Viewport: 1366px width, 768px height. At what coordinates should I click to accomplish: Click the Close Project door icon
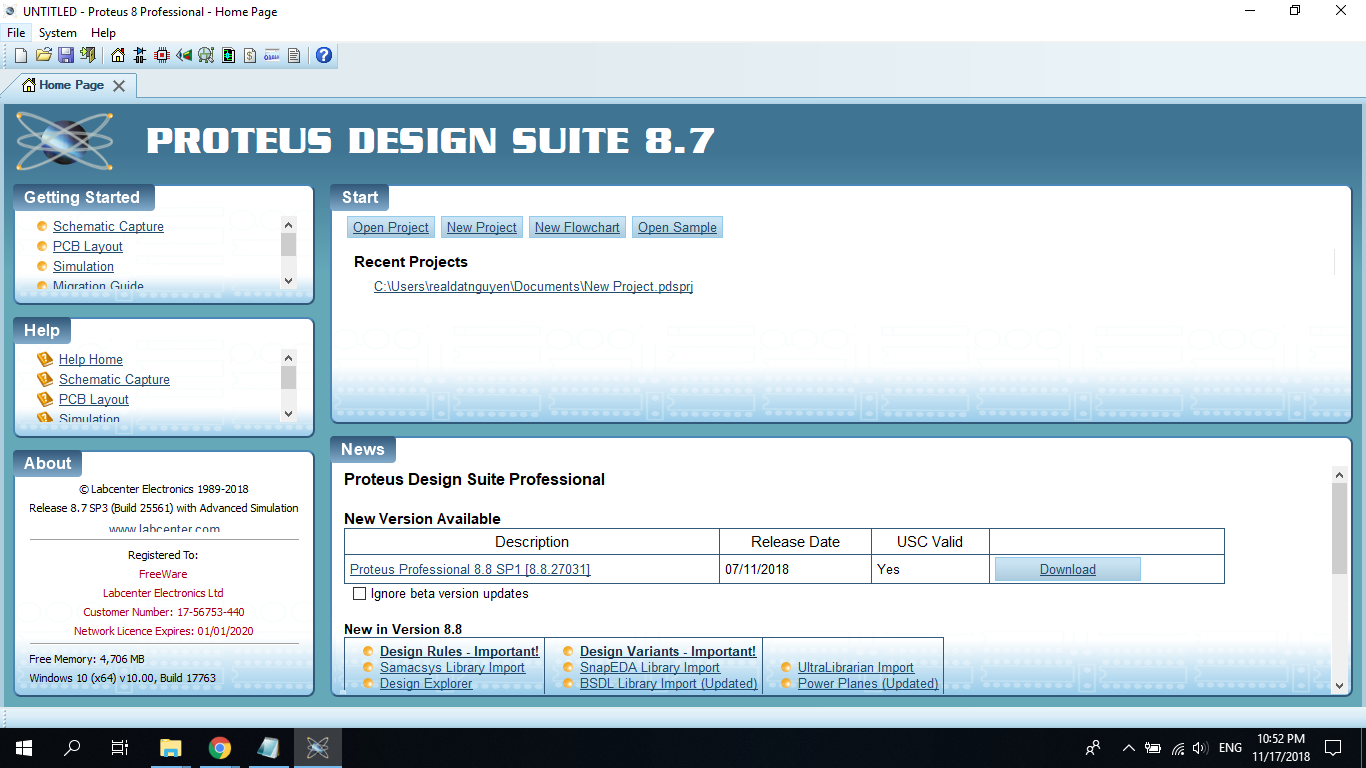click(88, 55)
